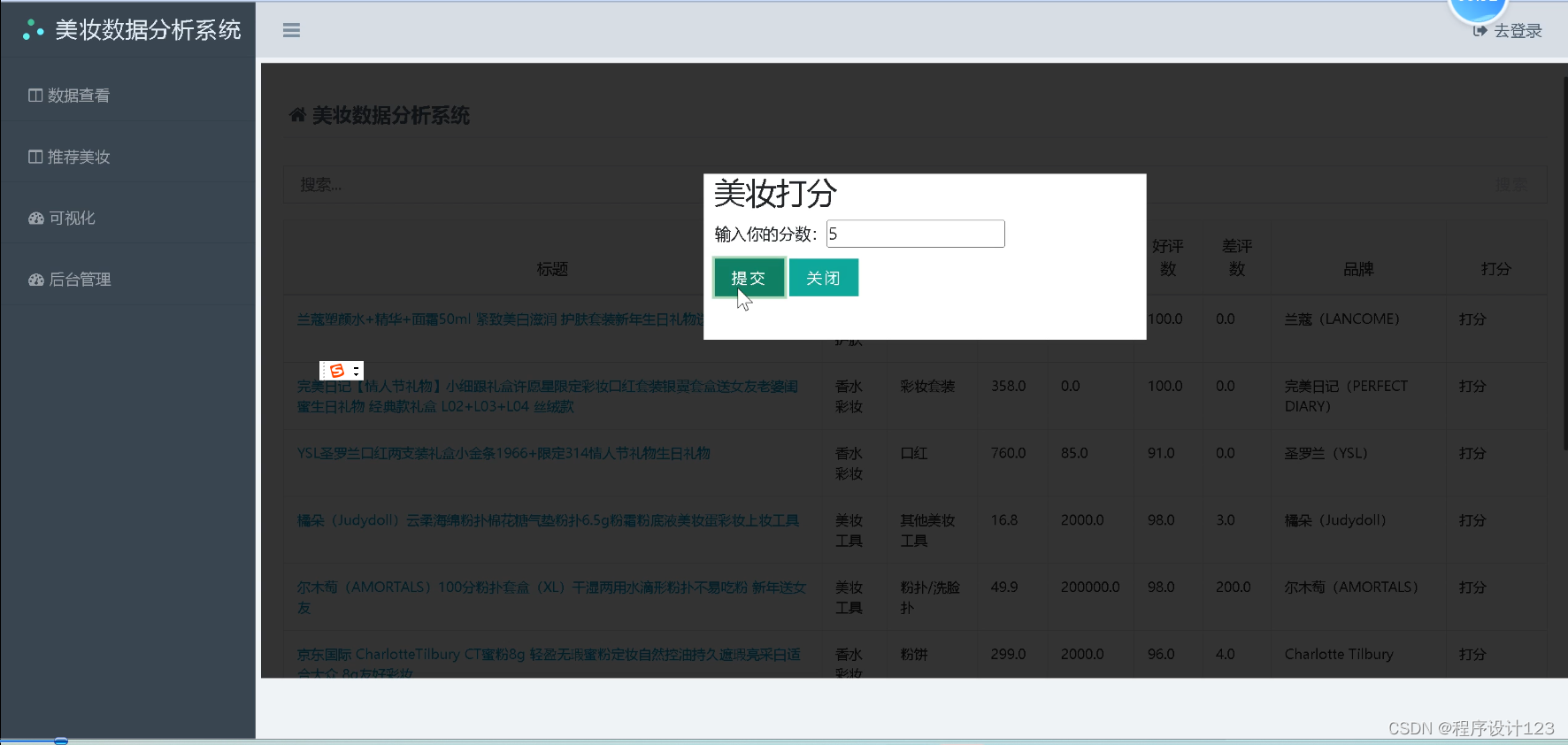Click the 打分 column header
1568x745 pixels.
pos(1496,269)
